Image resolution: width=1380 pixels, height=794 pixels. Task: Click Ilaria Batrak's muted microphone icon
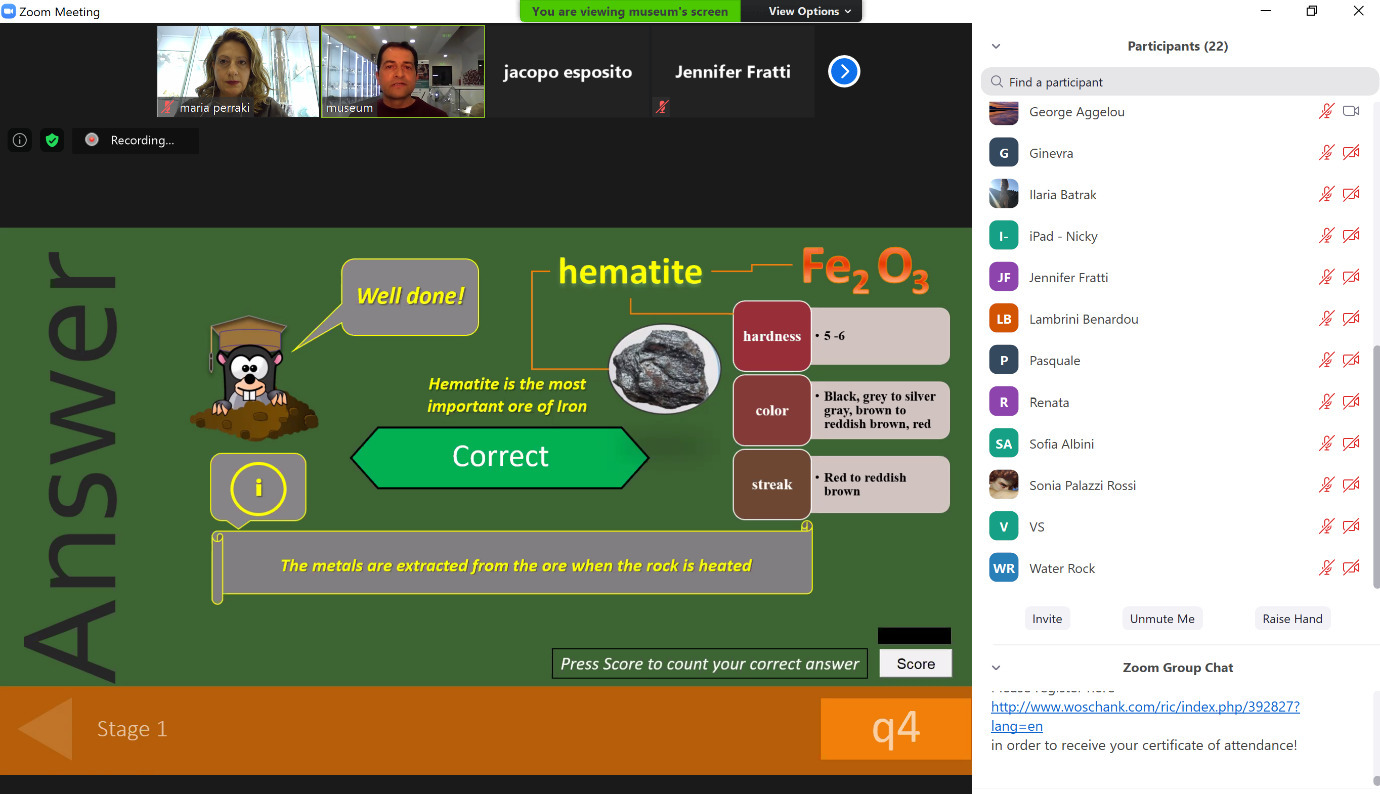click(x=1326, y=195)
